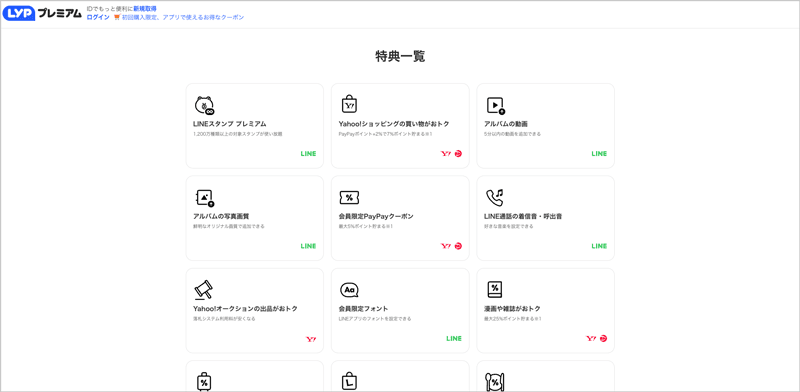Click description 鮮明なオリジナル画質で追加できる

point(229,226)
